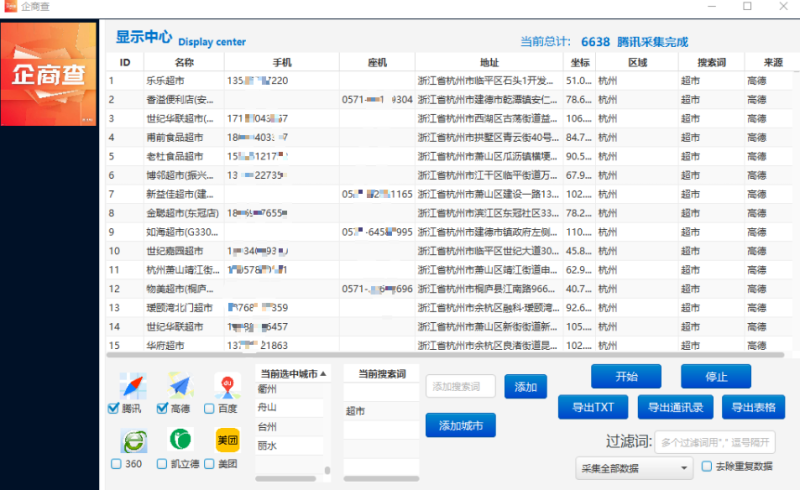Click the 停止 button

tap(716, 377)
